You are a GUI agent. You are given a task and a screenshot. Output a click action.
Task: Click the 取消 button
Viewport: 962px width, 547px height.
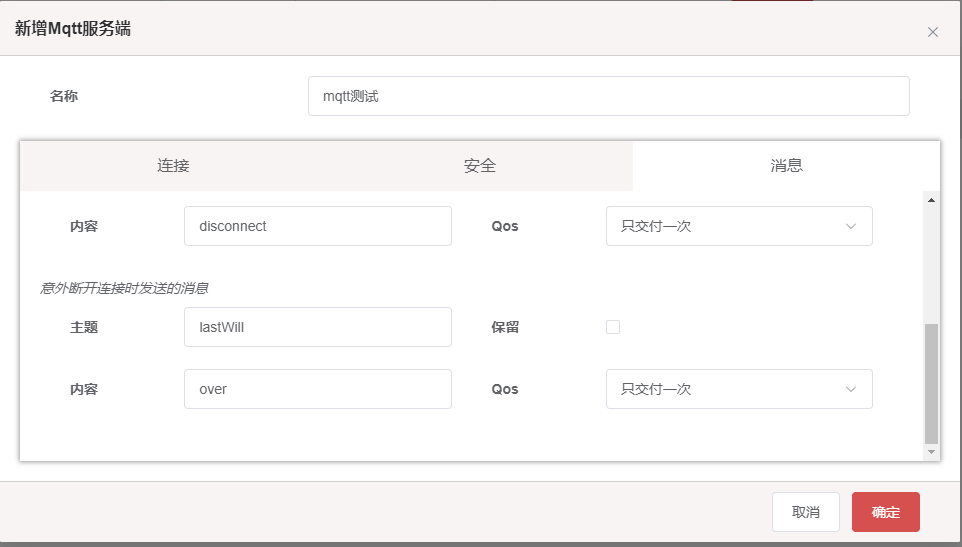point(806,512)
